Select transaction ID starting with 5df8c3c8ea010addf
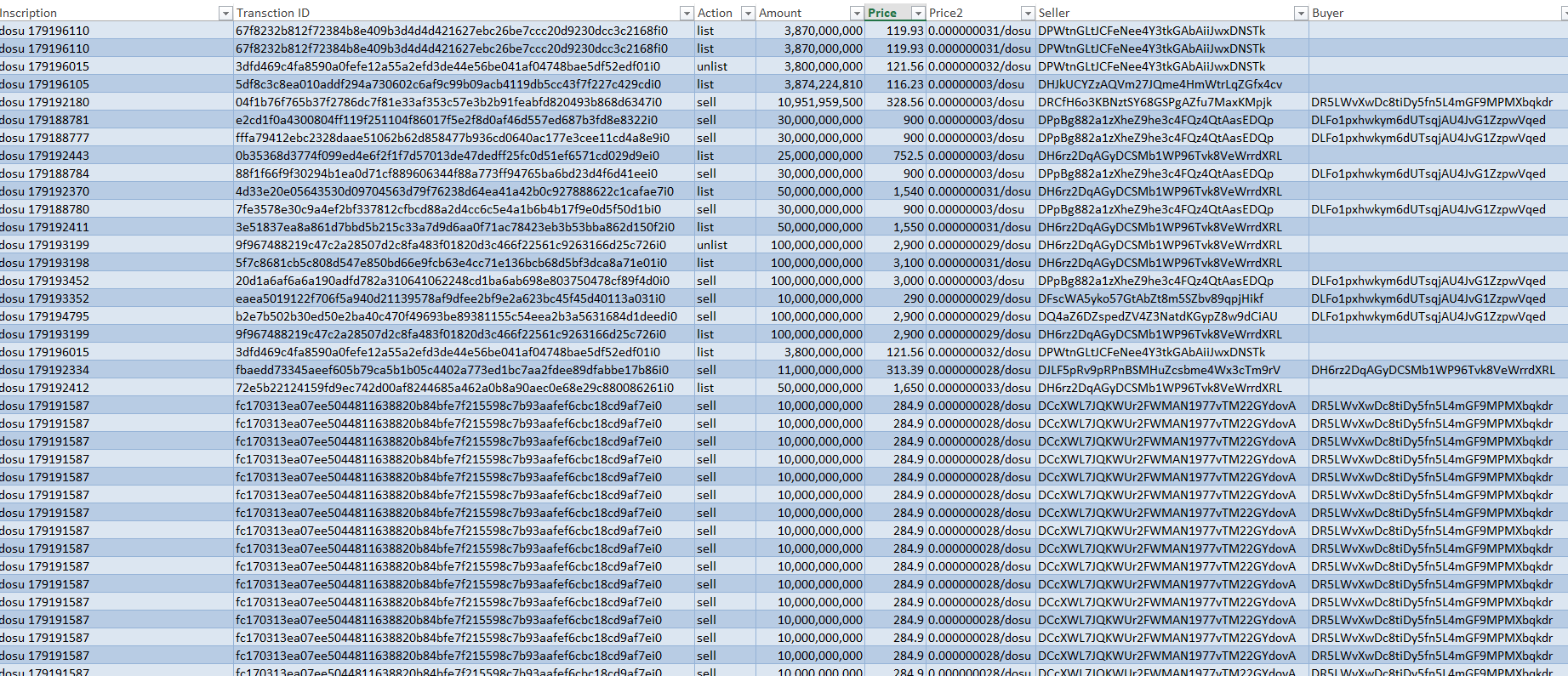Screen dimensions: 1568x676 [x=464, y=84]
